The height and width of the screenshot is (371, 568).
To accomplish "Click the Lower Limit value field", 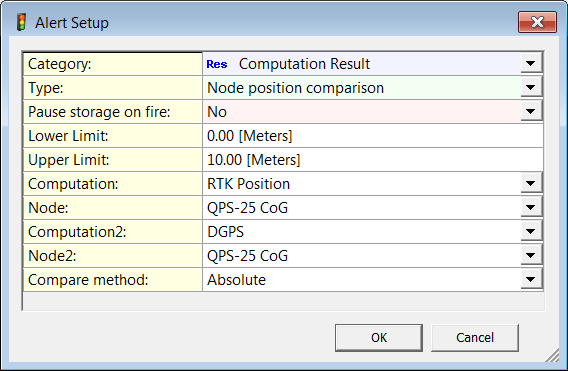I will [x=373, y=136].
